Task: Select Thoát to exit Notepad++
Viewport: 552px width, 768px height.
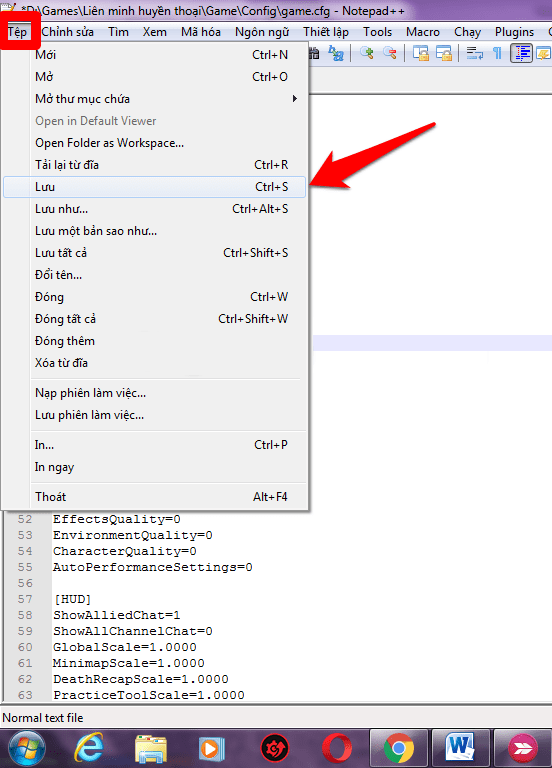Action: pos(155,497)
